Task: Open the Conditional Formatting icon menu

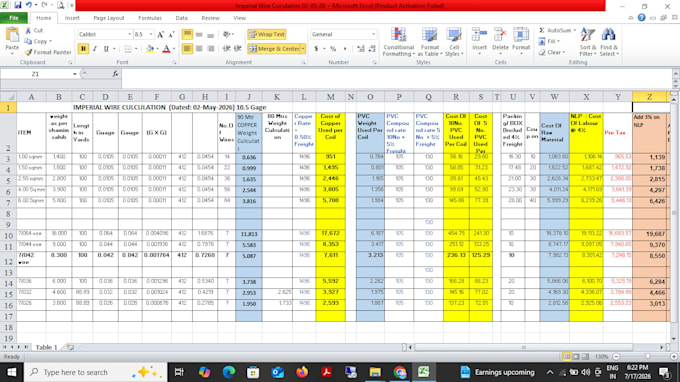Action: tap(399, 36)
